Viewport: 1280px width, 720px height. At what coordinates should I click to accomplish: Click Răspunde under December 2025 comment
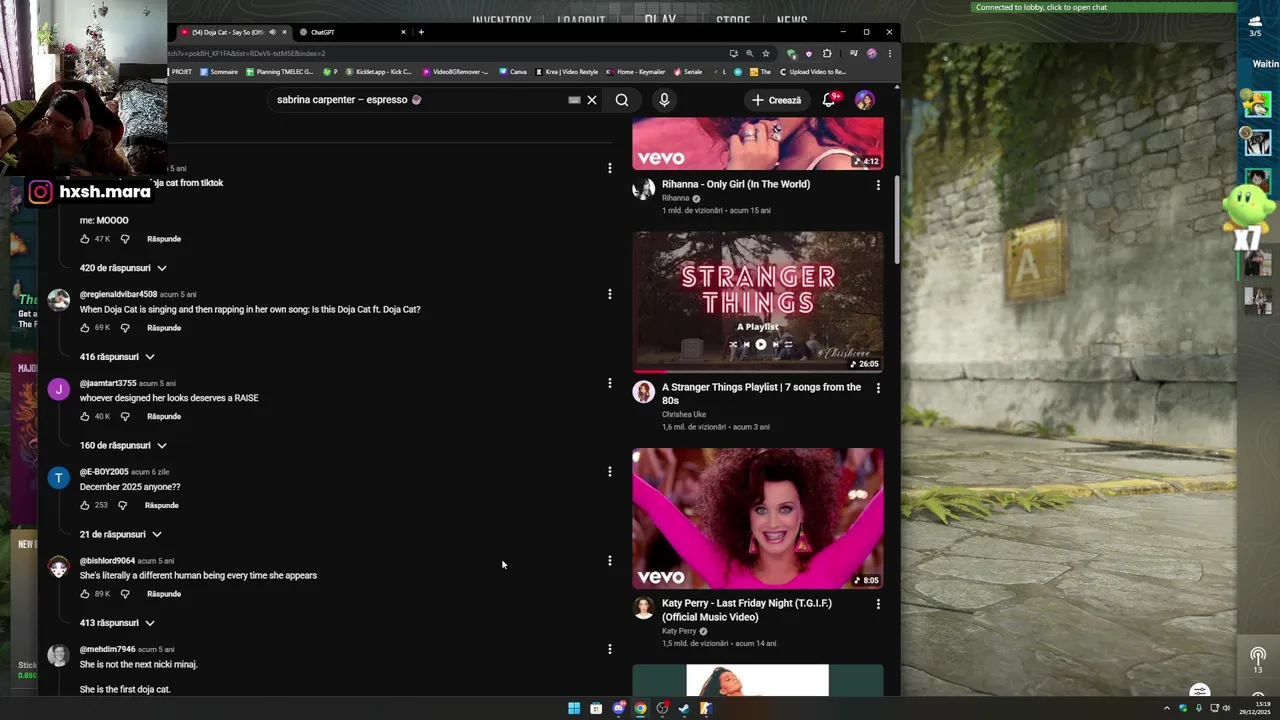[162, 505]
